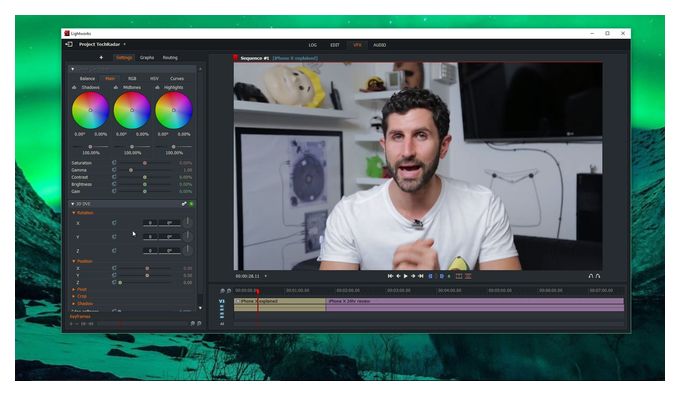Click the eyedropper icon next to Shadows
The height and width of the screenshot is (396, 680).
74,88
